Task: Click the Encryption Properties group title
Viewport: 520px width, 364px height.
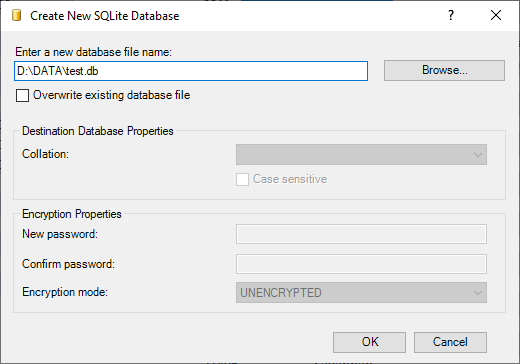Action: (72, 214)
